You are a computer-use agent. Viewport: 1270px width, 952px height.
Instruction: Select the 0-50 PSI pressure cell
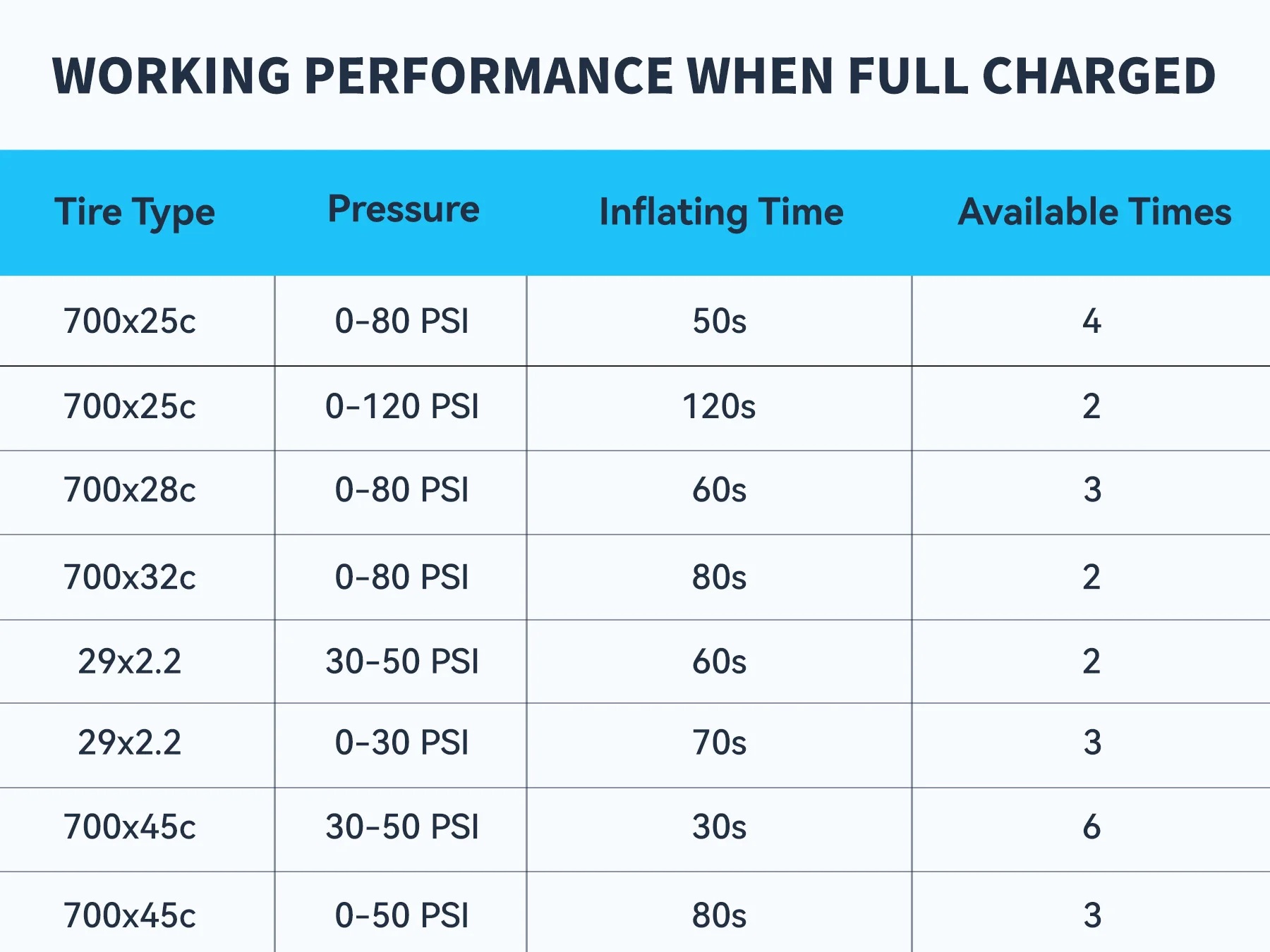(402, 916)
